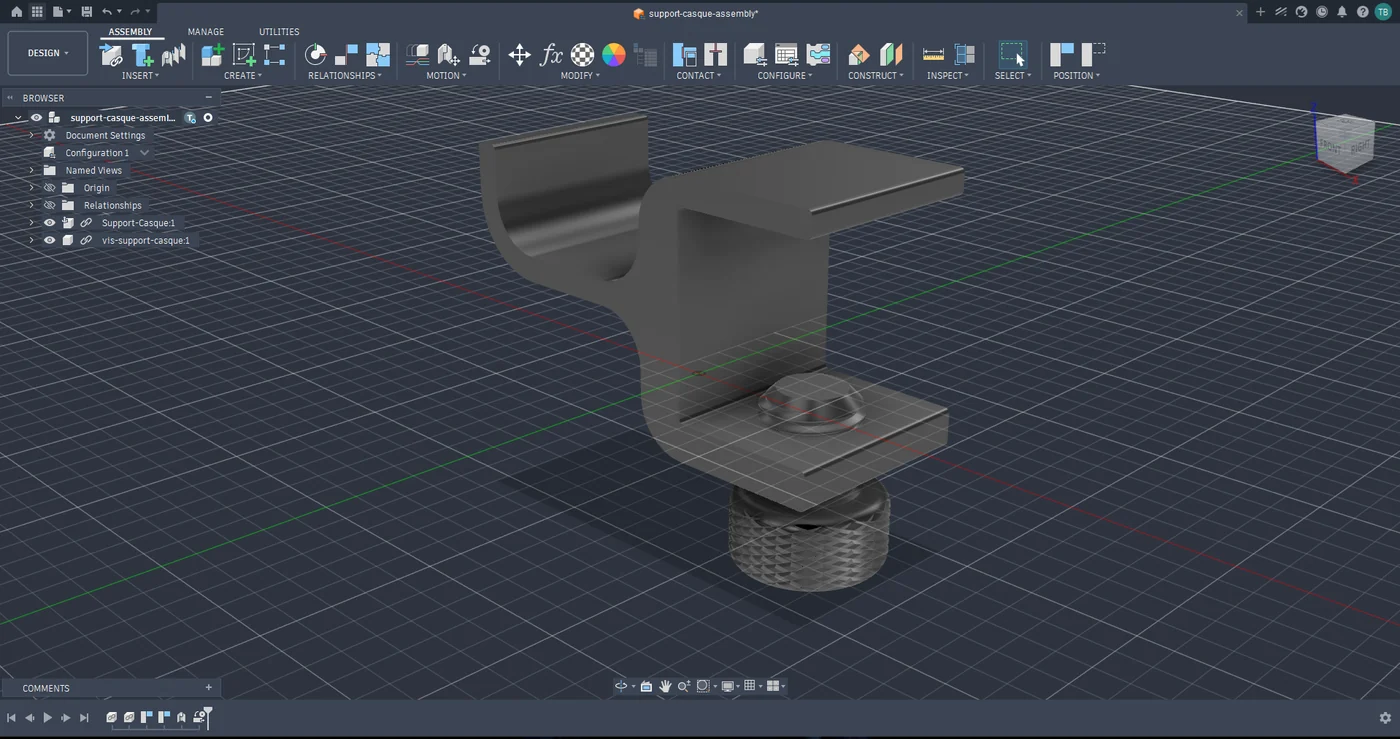Switch to the UTILITIES tab
The height and width of the screenshot is (739, 1400).
279,32
